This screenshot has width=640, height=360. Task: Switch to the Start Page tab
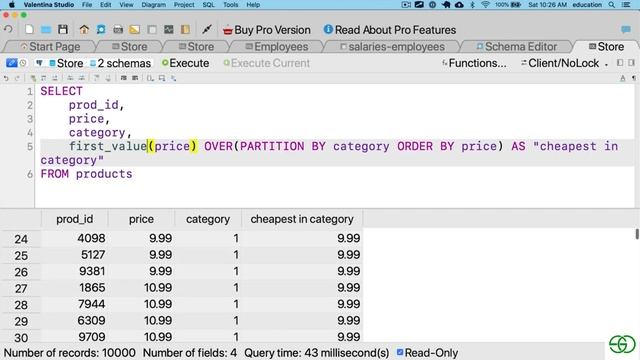point(50,47)
